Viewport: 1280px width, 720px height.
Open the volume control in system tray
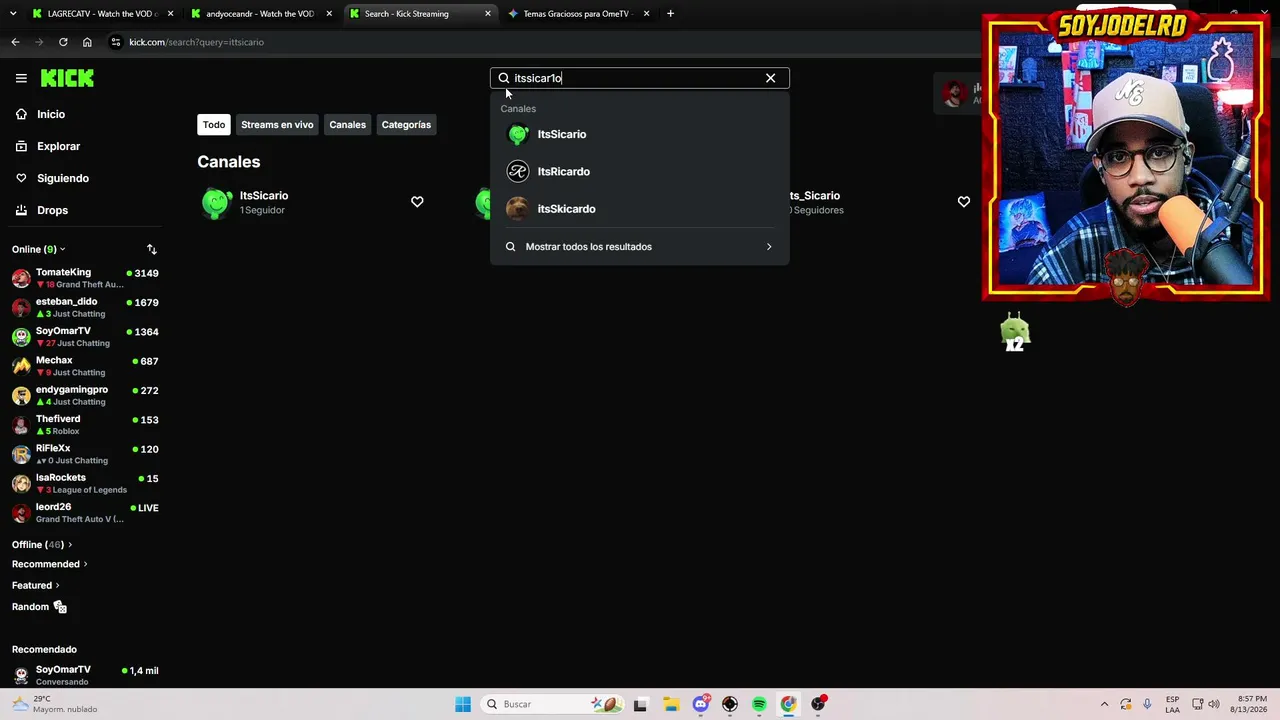(1214, 704)
